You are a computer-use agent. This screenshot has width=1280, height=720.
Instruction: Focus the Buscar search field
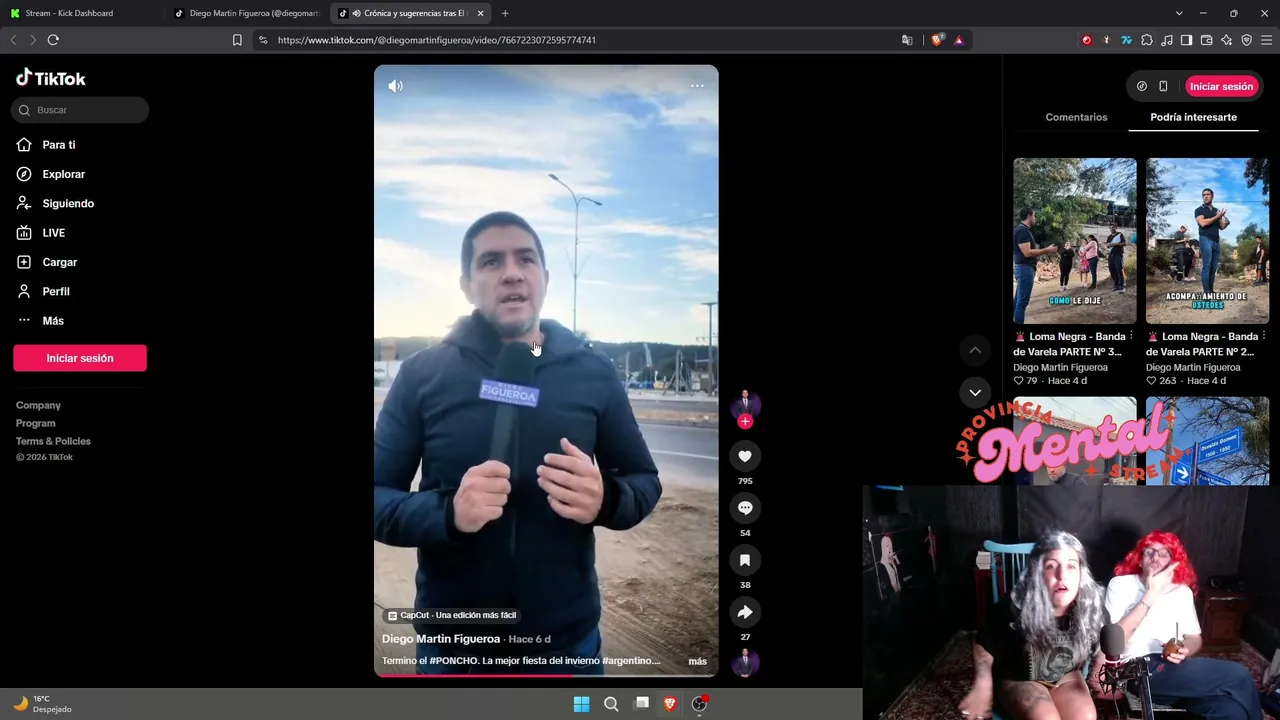(x=80, y=110)
